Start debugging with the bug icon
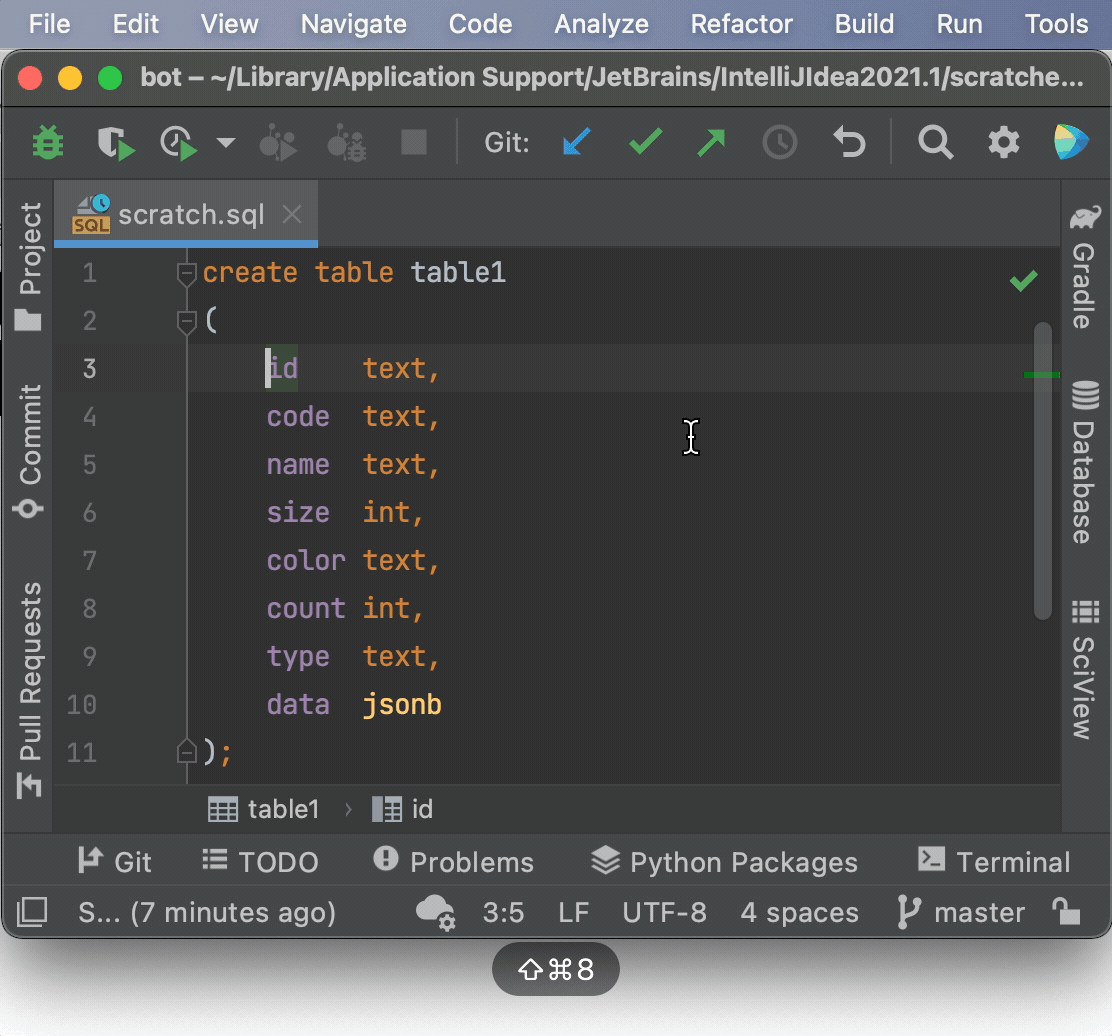The image size is (1112, 1036). click(46, 142)
